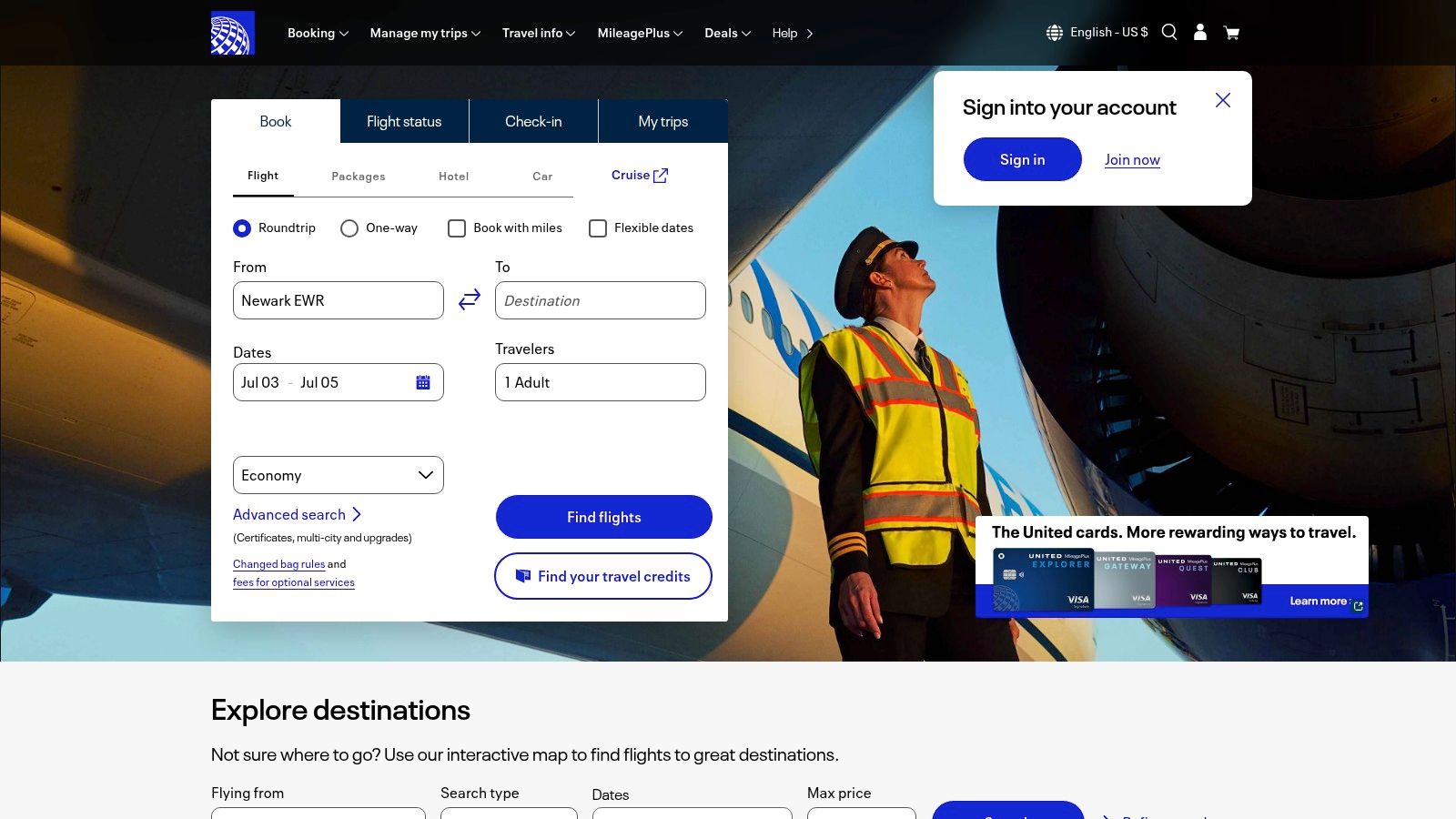Screen dimensions: 1456x819
Task: Click the Cruise external link icon
Action: (661, 176)
